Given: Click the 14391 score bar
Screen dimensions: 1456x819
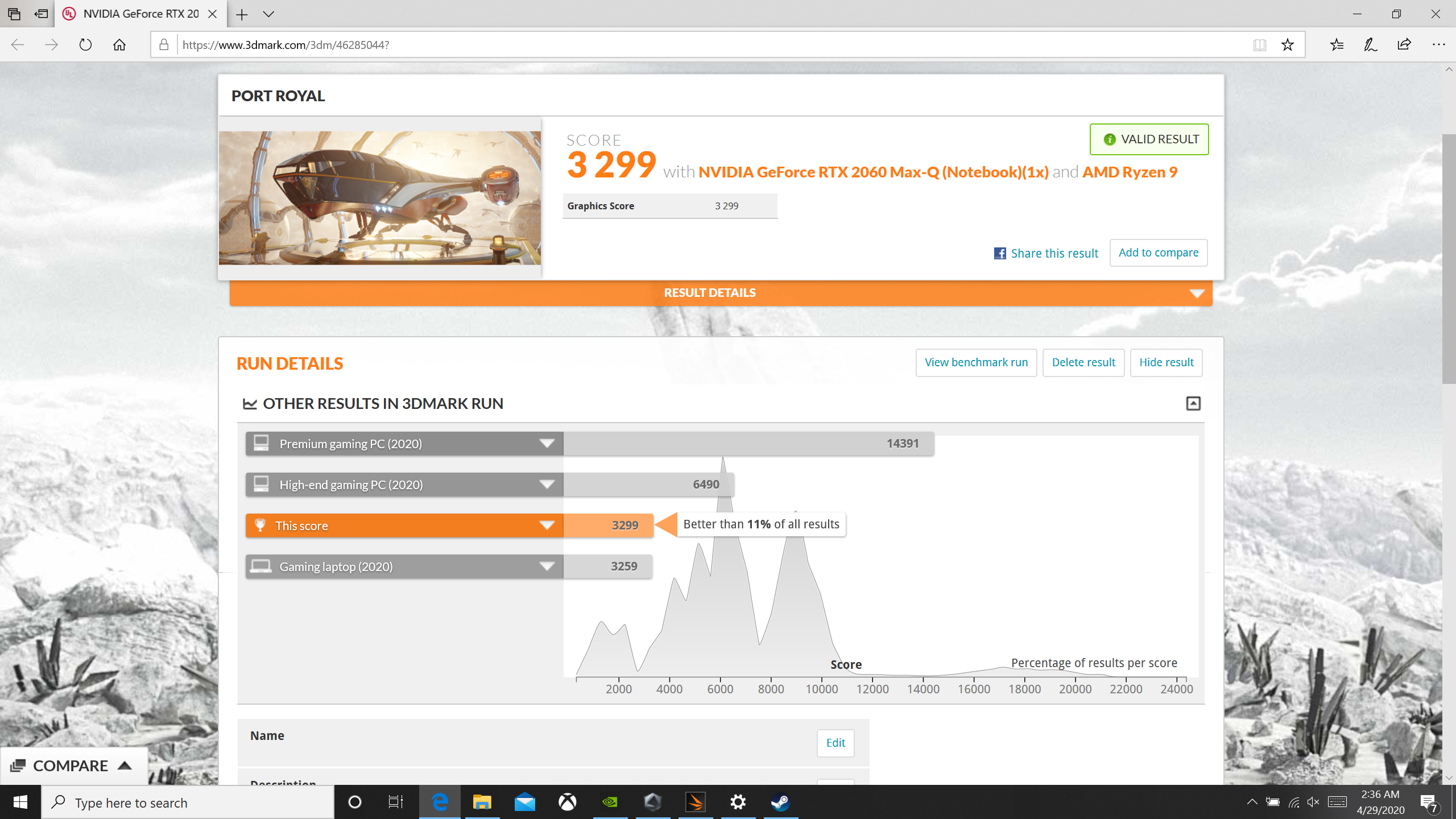Looking at the screenshot, I should [x=748, y=444].
